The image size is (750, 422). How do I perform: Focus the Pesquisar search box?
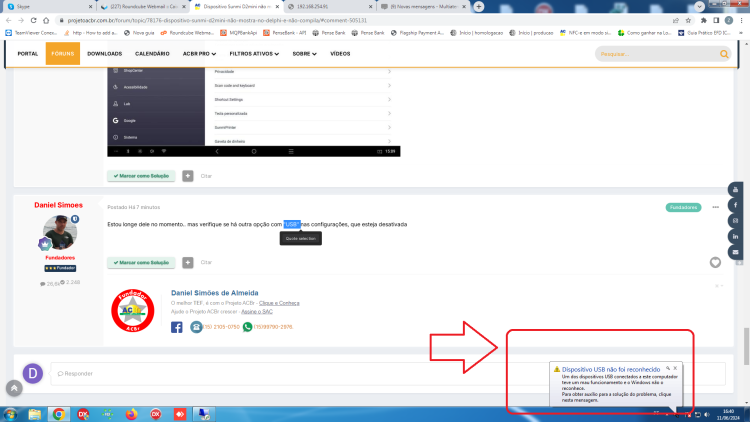coord(658,54)
